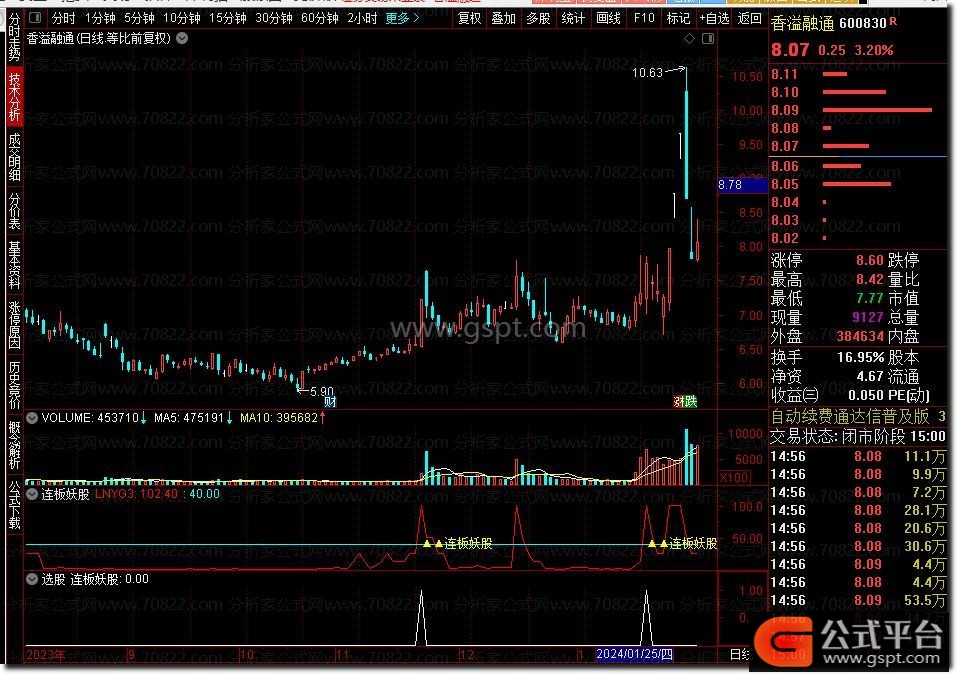Click the trade tick with volume 53.5万

pos(858,600)
